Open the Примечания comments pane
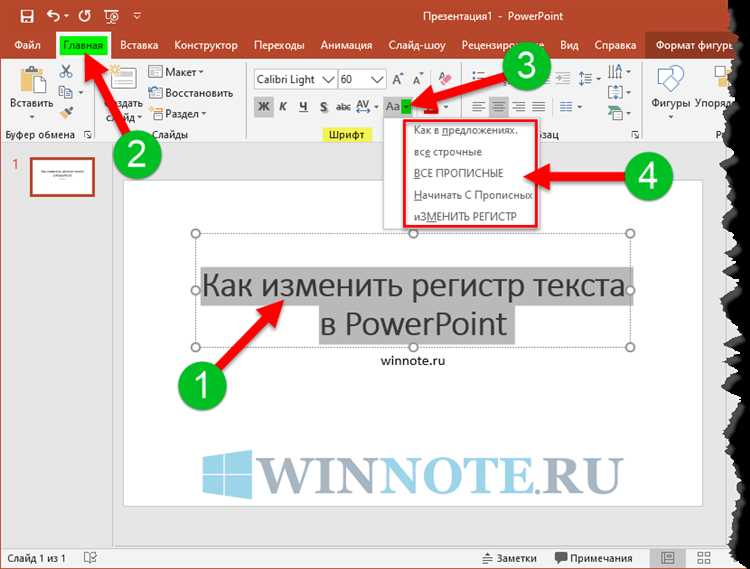The image size is (750, 569). point(593,558)
